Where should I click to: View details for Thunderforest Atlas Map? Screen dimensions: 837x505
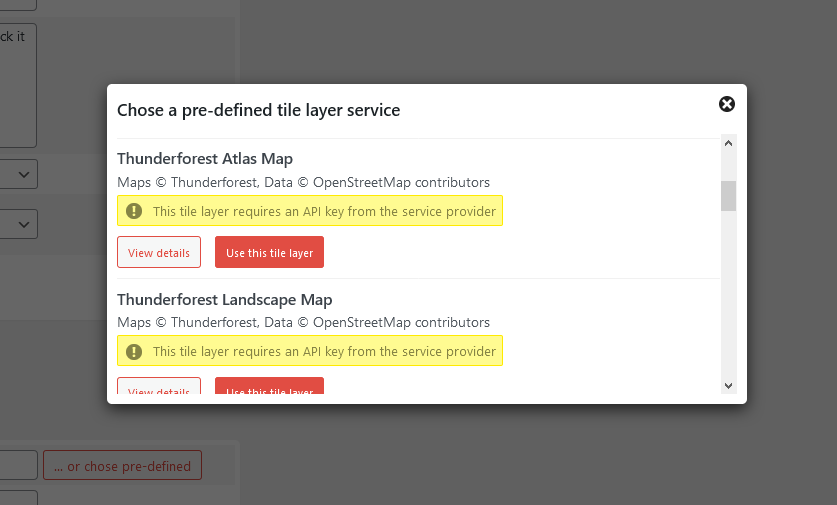coord(159,252)
